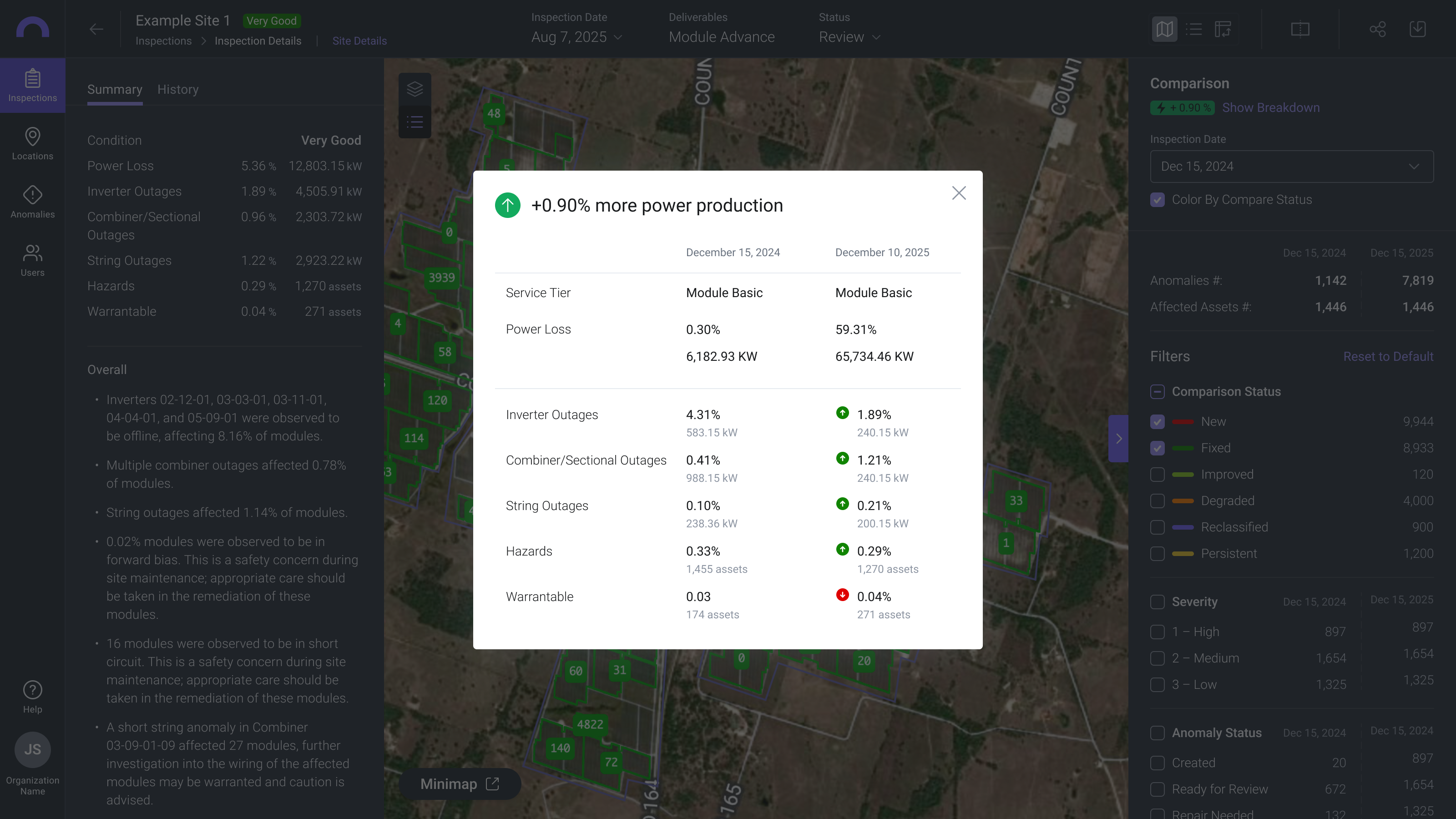The image size is (1456, 819).
Task: Check the Reclassified comparison status filter
Action: tap(1157, 527)
